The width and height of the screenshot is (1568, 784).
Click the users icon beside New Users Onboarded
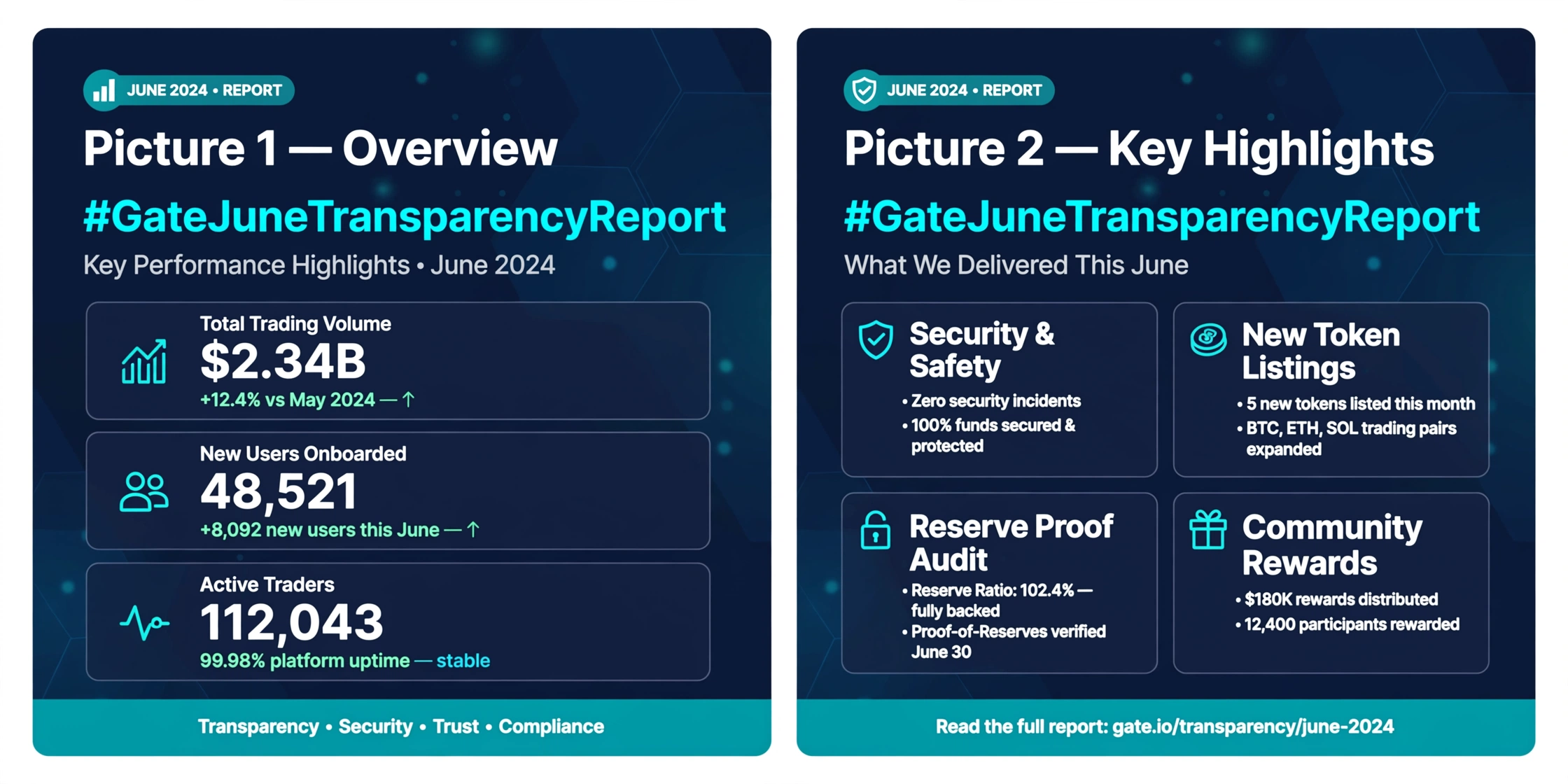pos(144,492)
